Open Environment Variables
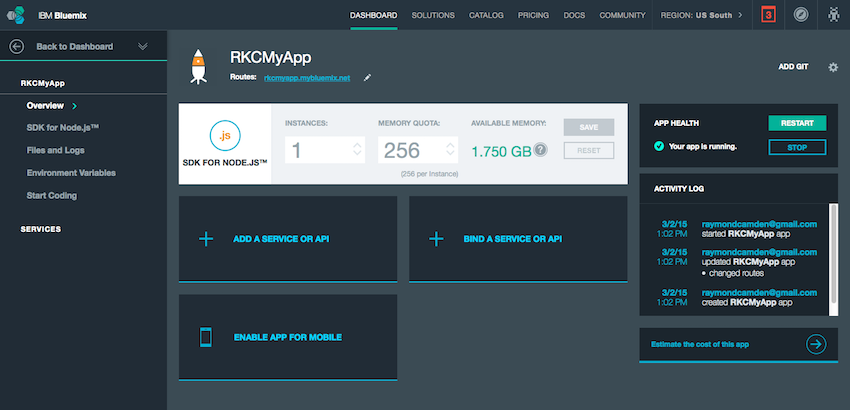This screenshot has width=850, height=410. 71,173
